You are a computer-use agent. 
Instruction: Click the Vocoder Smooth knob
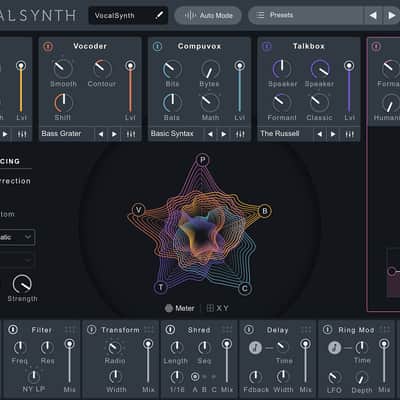coord(63,68)
